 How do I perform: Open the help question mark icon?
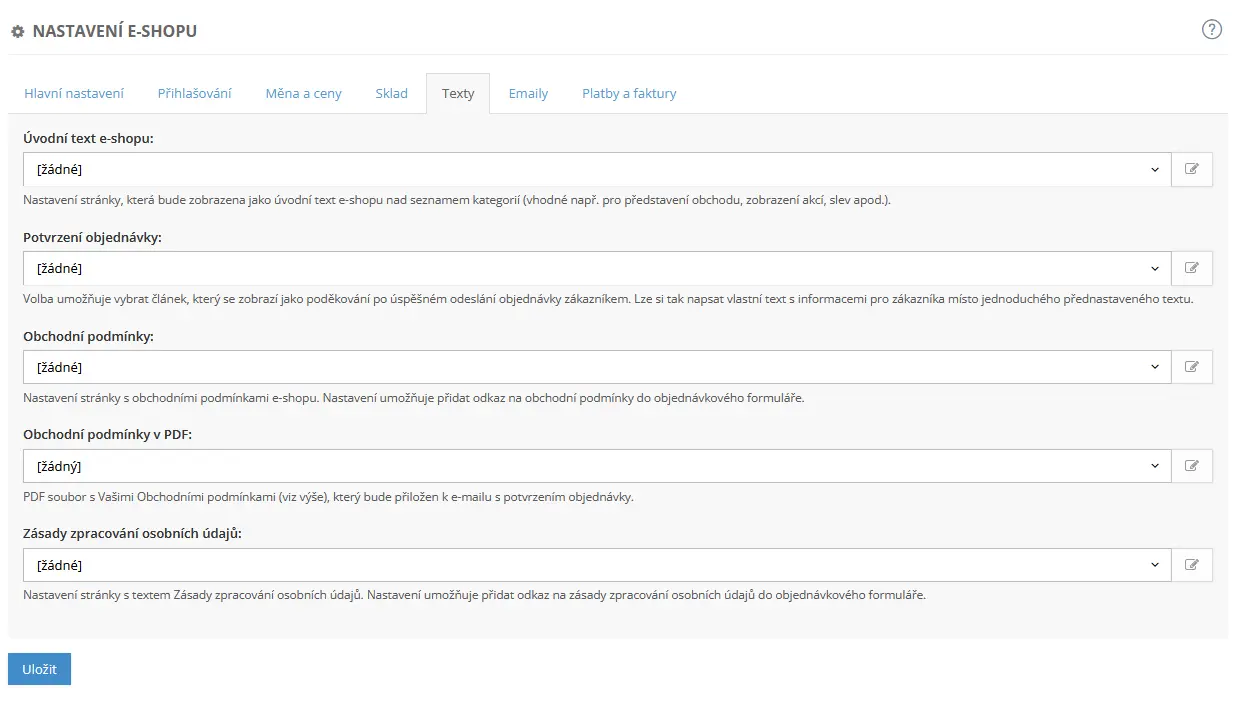pyautogui.click(x=1212, y=29)
